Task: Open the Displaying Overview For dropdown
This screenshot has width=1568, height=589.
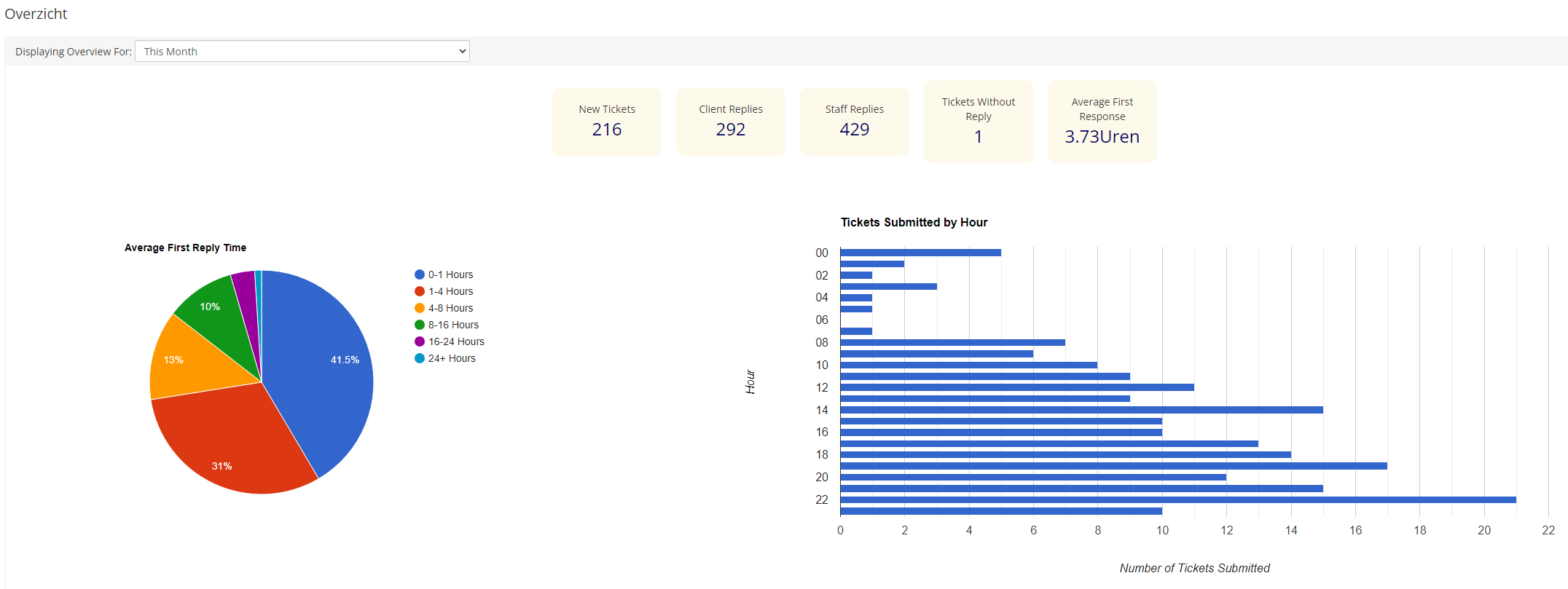Action: click(302, 51)
